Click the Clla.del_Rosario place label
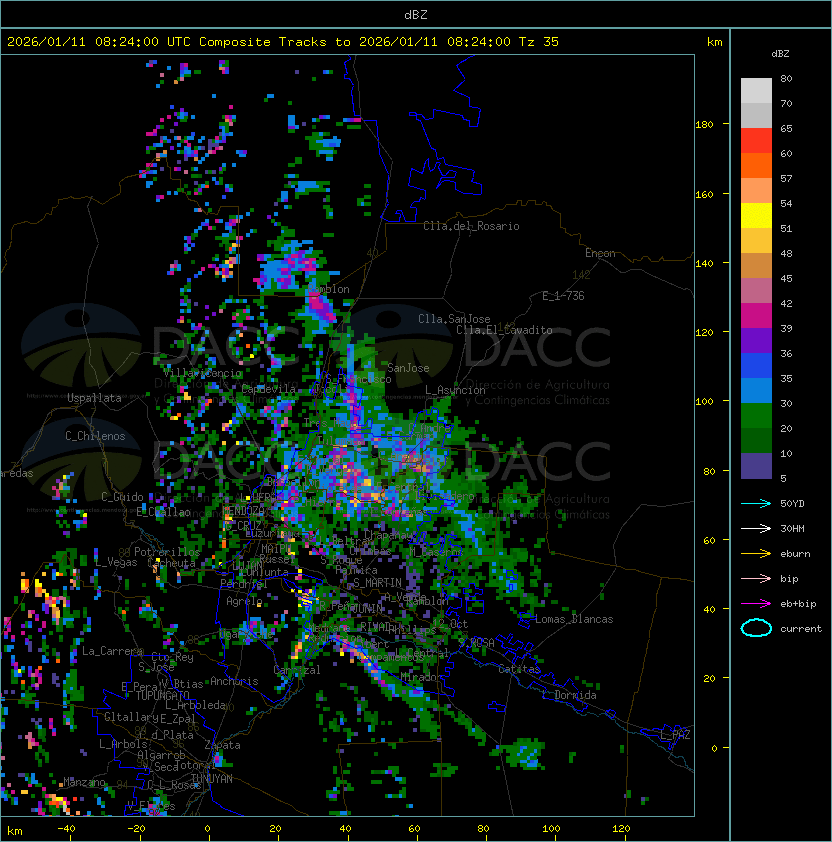The width and height of the screenshot is (832, 842). coord(471,226)
